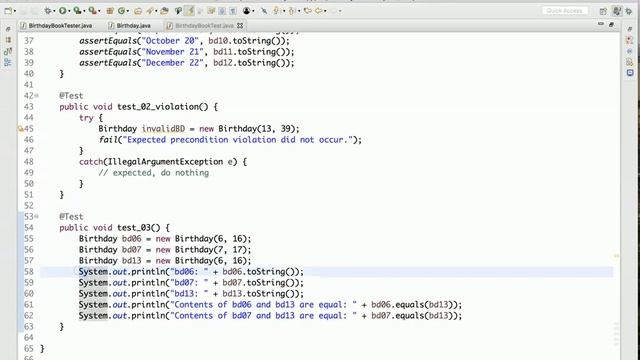Click in the Quick Access search field
640x360 pixels.
[x=565, y=11]
